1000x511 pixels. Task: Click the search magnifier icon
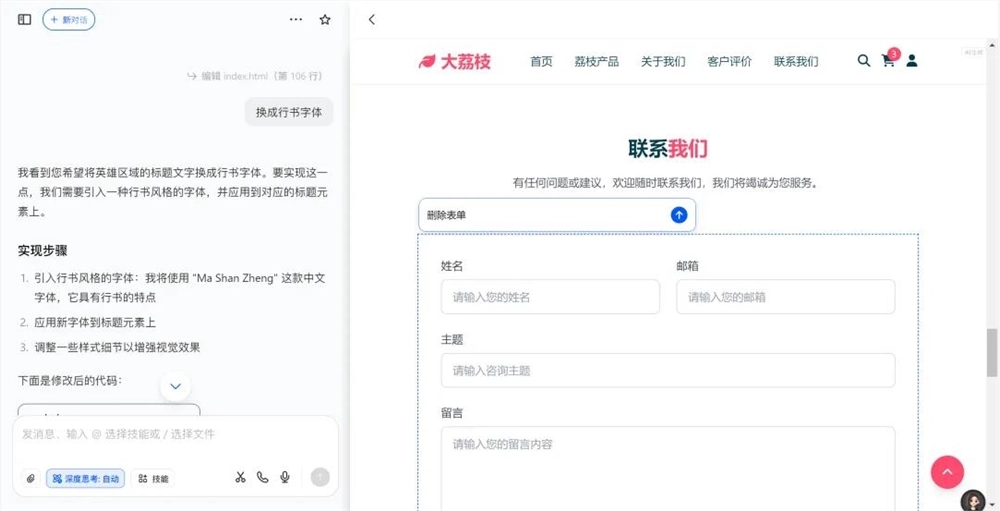click(864, 61)
